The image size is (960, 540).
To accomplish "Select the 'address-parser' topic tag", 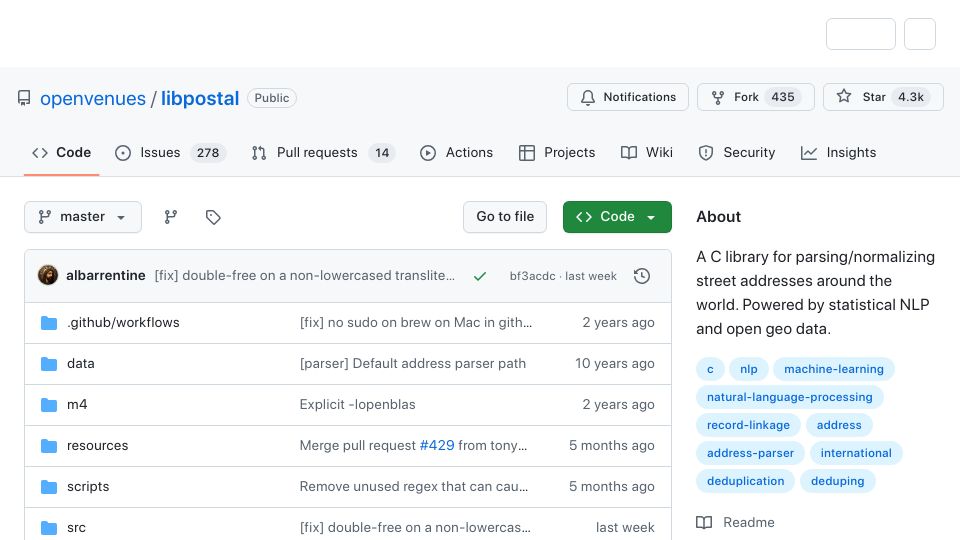I will pyautogui.click(x=750, y=454).
